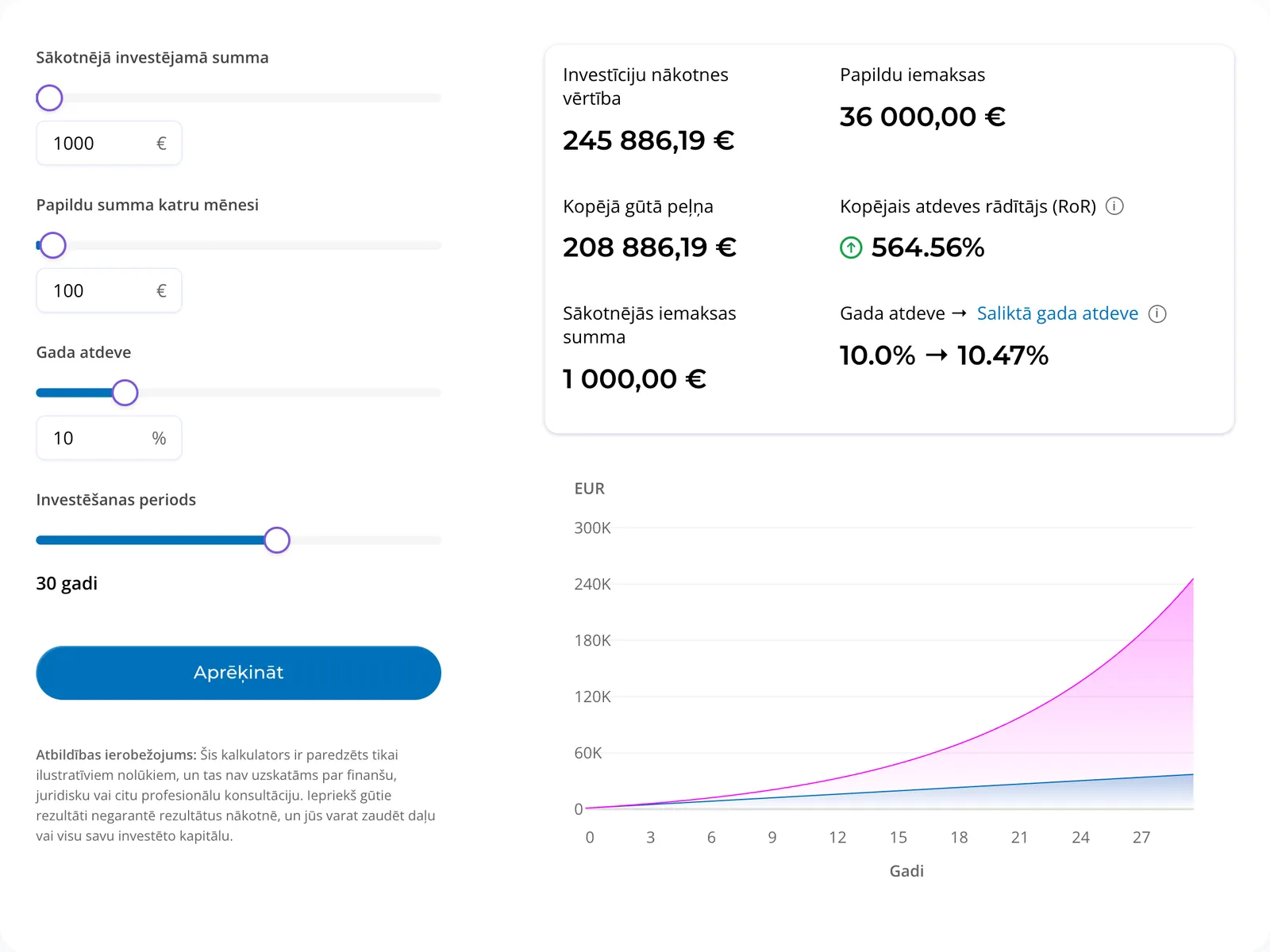Click the Papildu iemaksas label

coord(912,75)
